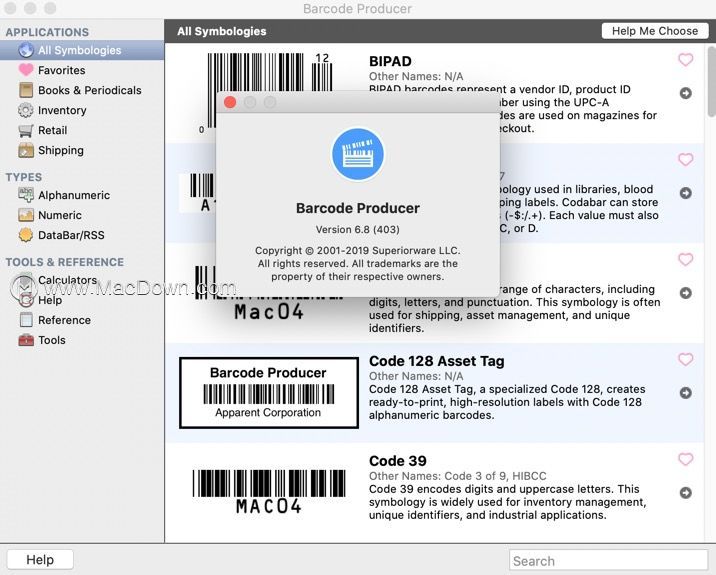This screenshot has width=716, height=575.
Task: Favorite Code 39 with its heart
Action: [x=685, y=459]
